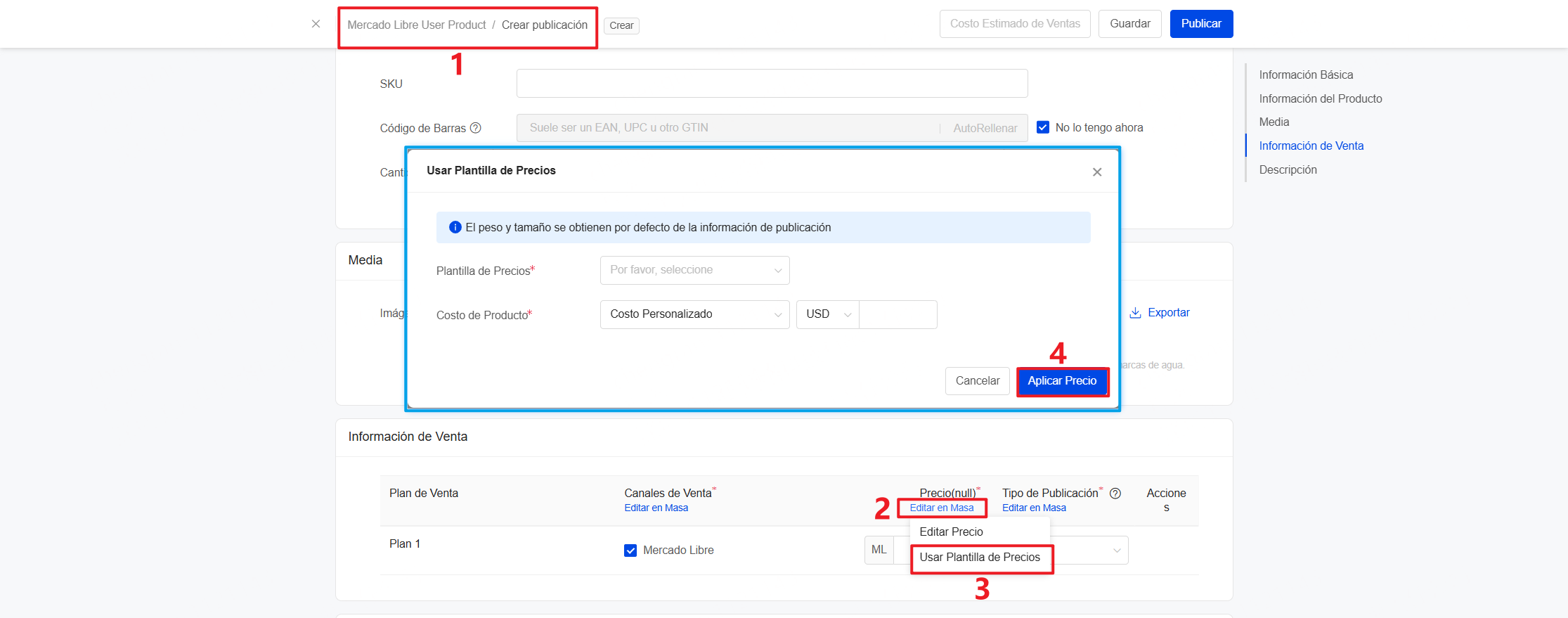Click the Guardar button
This screenshot has width=1568, height=618.
click(1130, 24)
